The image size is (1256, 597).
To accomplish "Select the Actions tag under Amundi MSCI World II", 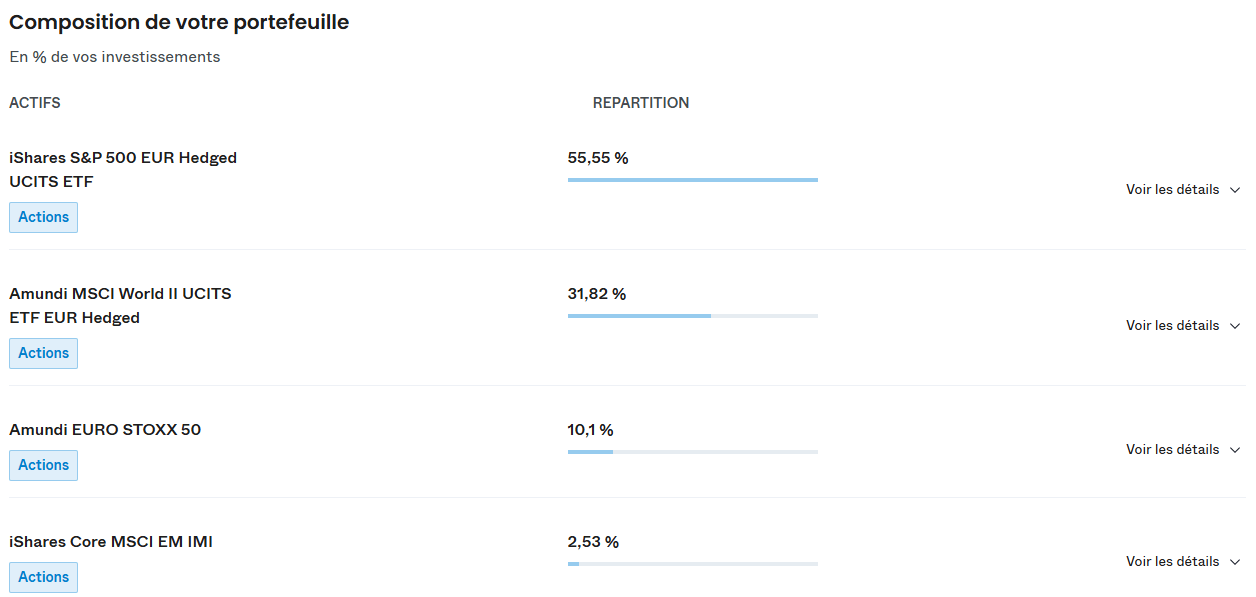I will click(x=44, y=353).
